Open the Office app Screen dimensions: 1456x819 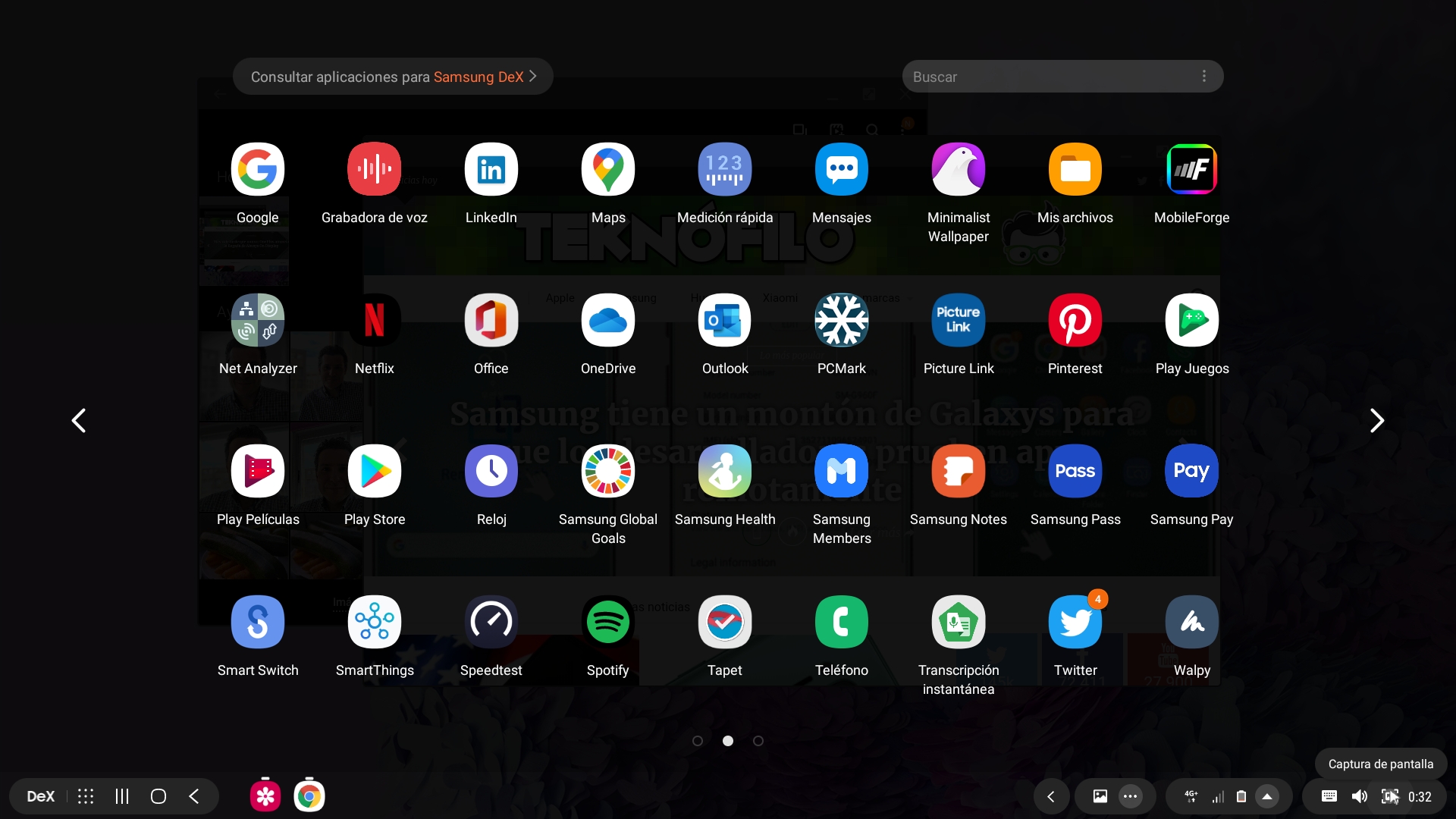[491, 320]
